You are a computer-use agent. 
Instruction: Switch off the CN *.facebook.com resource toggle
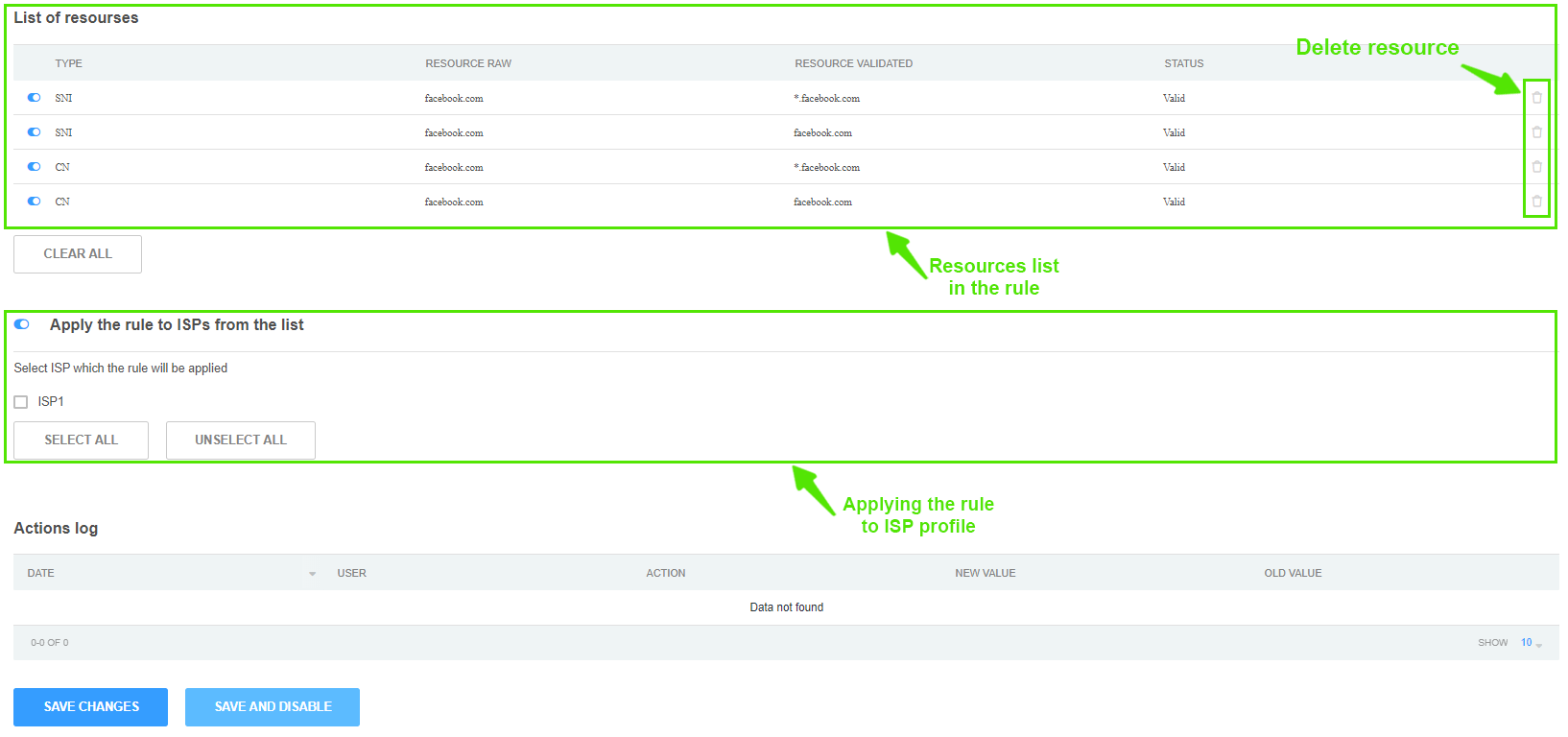35,167
